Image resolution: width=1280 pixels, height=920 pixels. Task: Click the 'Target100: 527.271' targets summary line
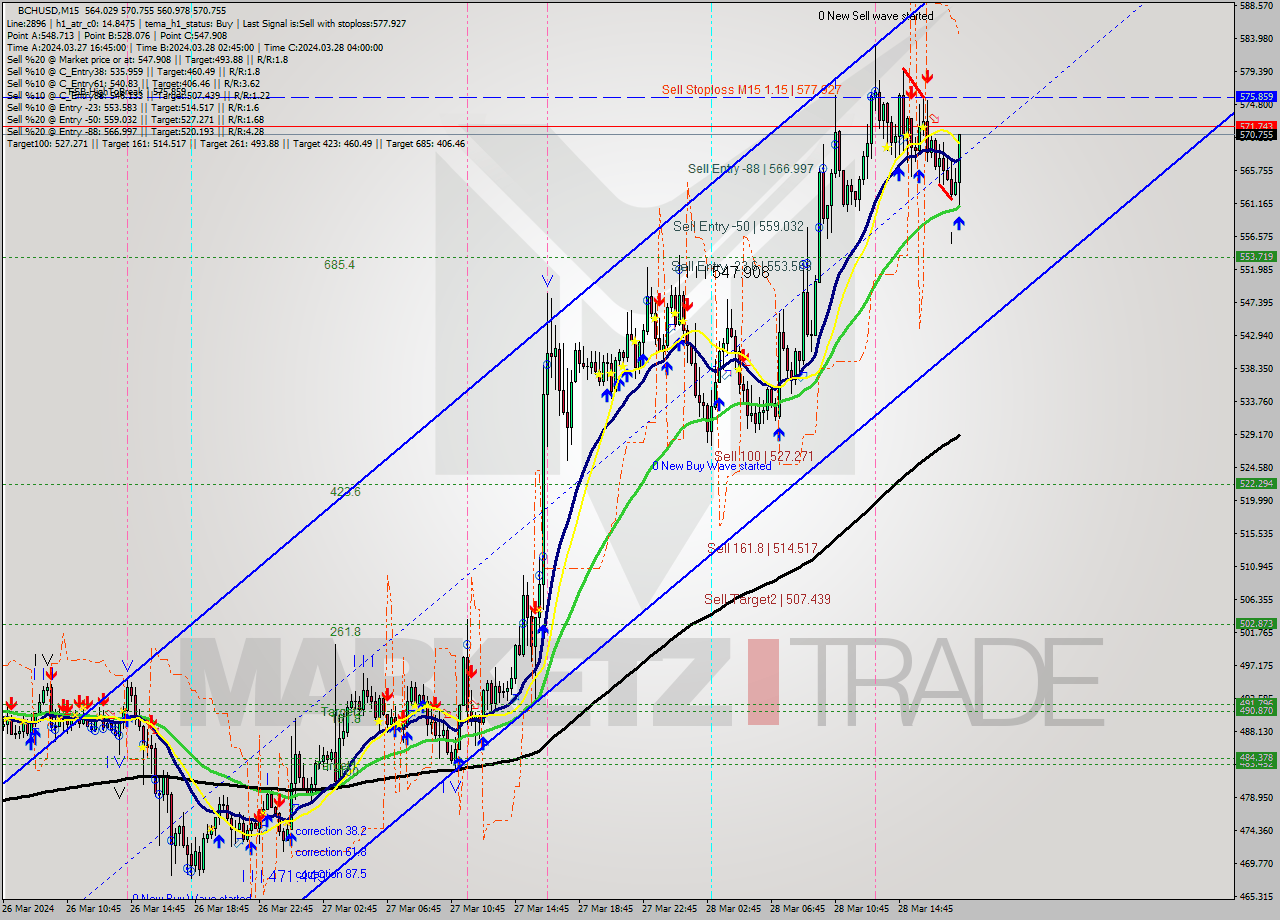[236, 144]
